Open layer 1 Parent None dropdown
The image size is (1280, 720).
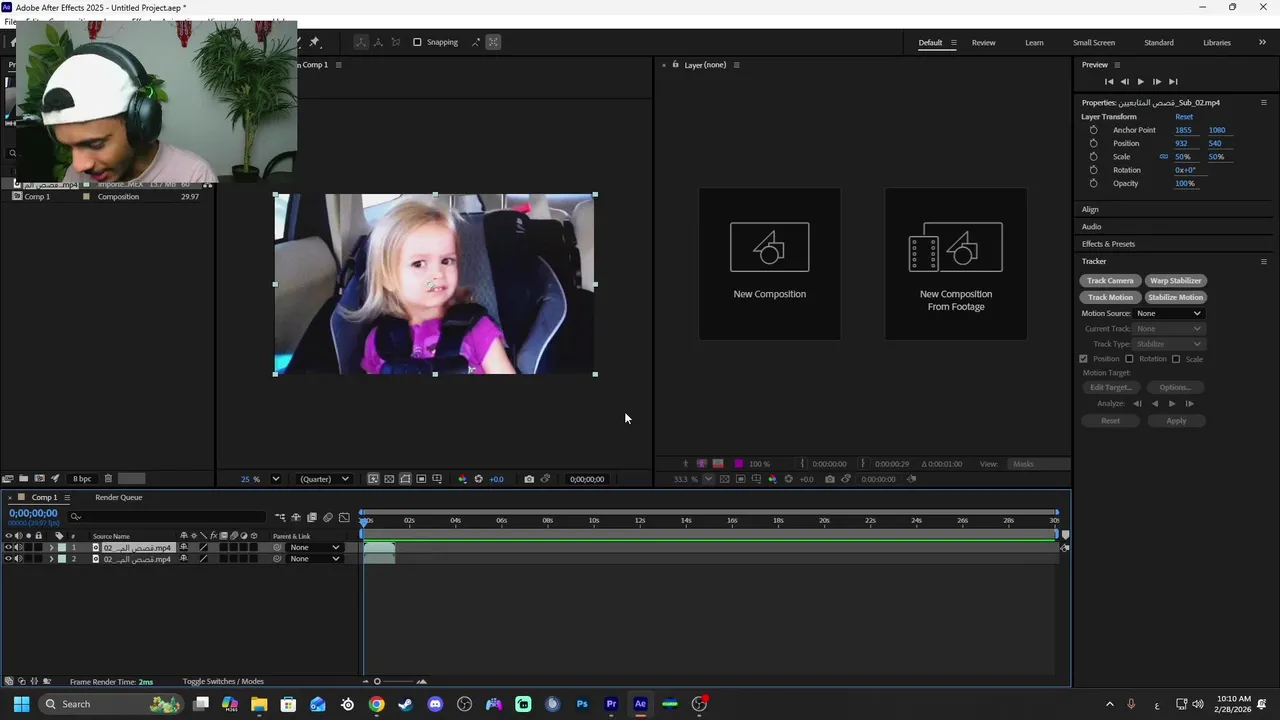(315, 548)
